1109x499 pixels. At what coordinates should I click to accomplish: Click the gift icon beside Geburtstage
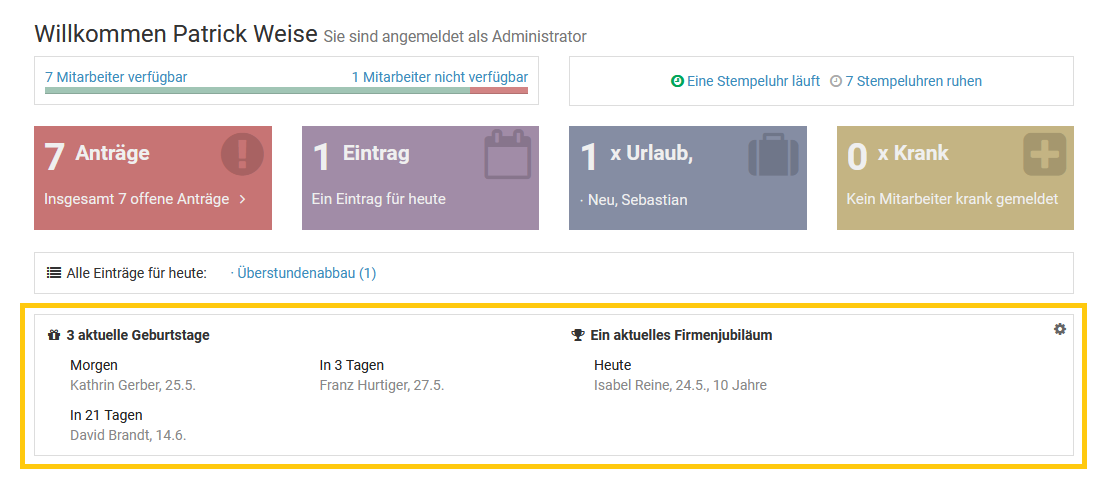[x=54, y=336]
